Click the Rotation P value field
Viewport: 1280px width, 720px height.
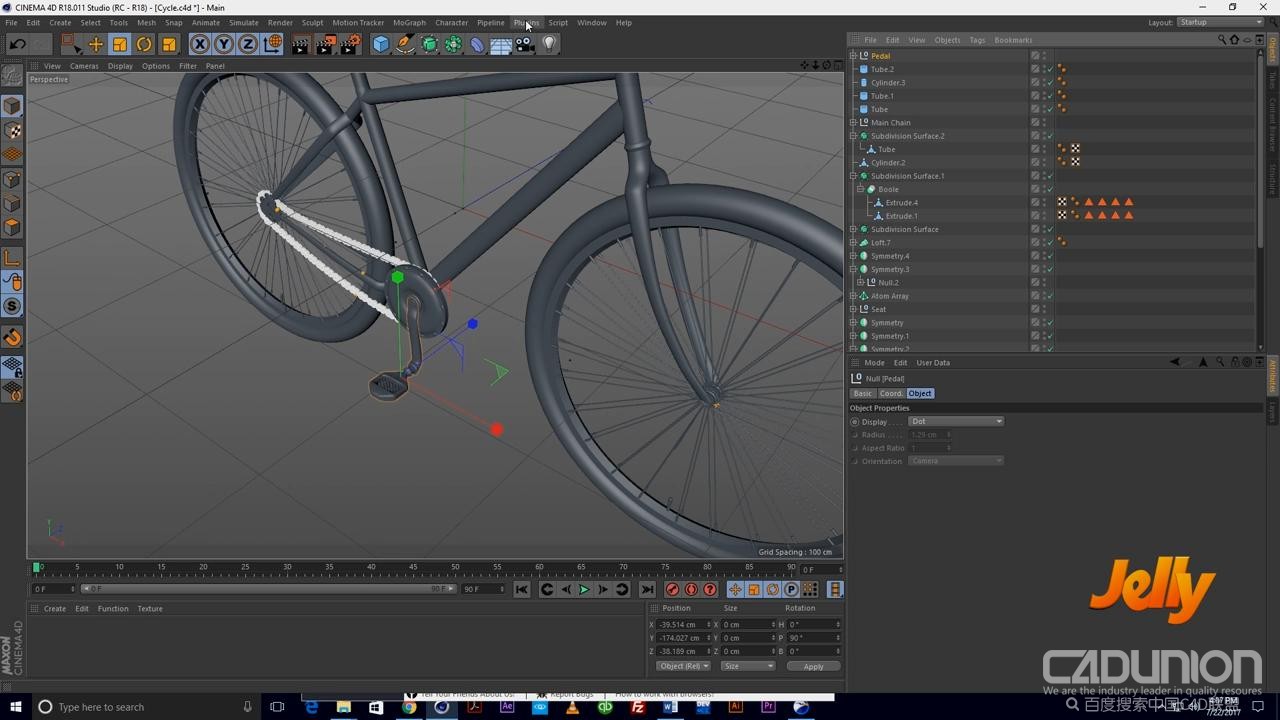[813, 638]
